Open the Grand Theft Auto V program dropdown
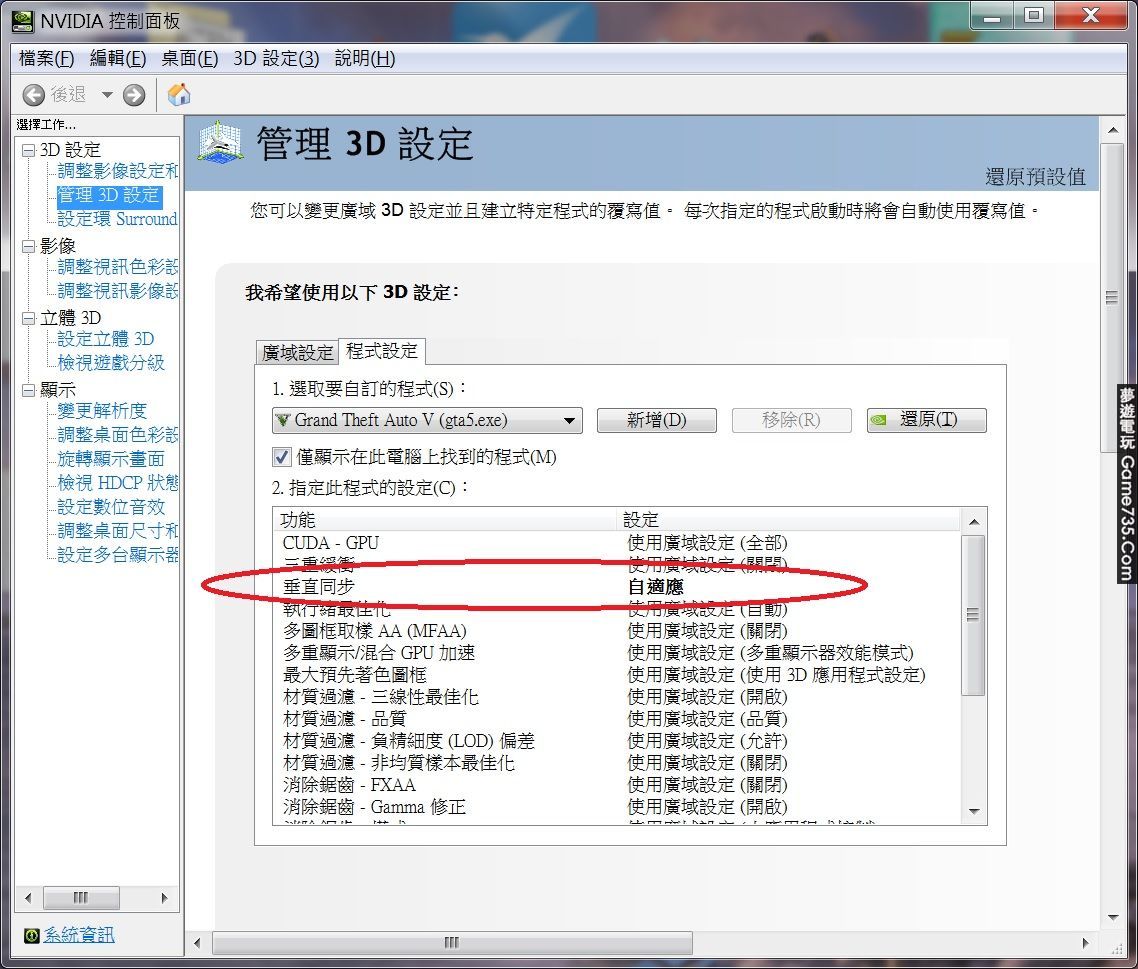 427,420
